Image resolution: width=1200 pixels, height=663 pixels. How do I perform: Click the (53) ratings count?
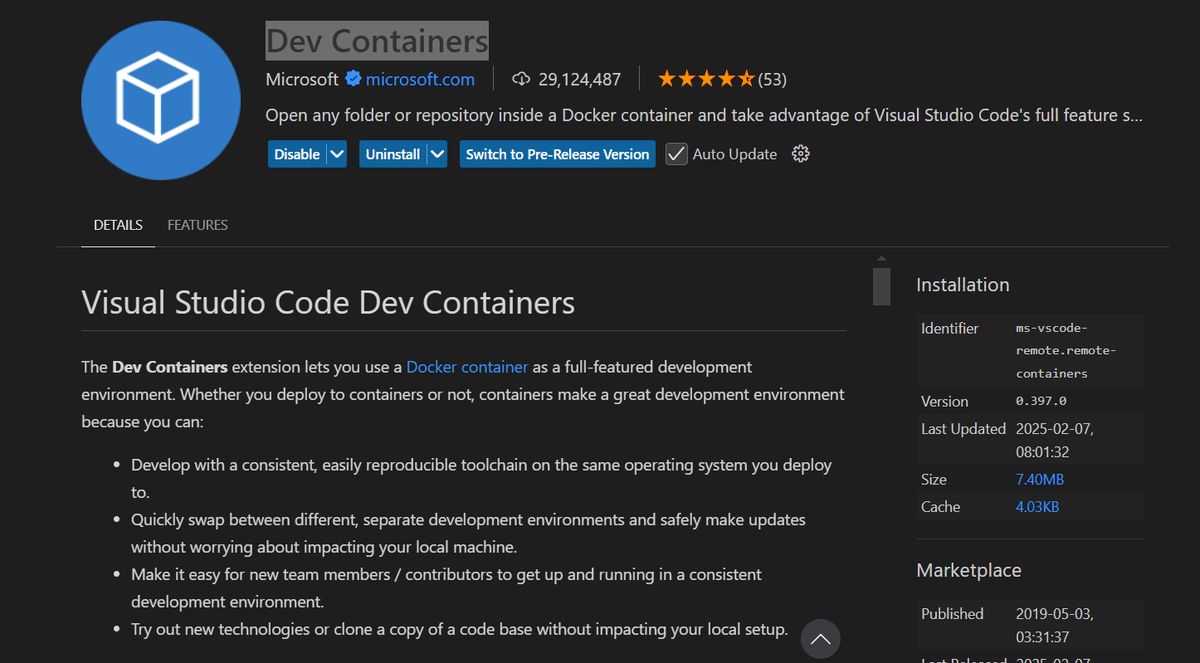pos(772,77)
